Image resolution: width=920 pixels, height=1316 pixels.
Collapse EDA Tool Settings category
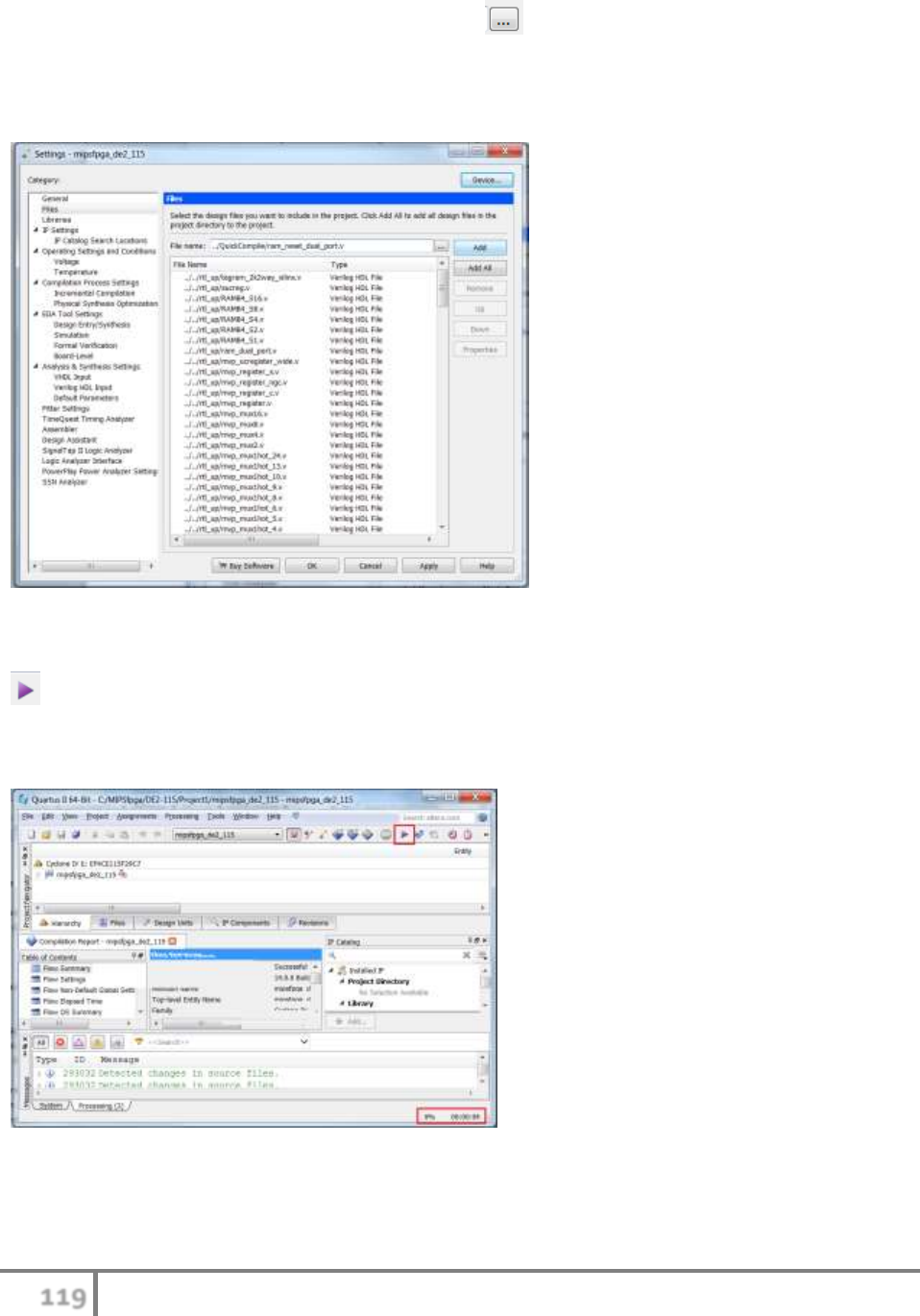(x=36, y=314)
